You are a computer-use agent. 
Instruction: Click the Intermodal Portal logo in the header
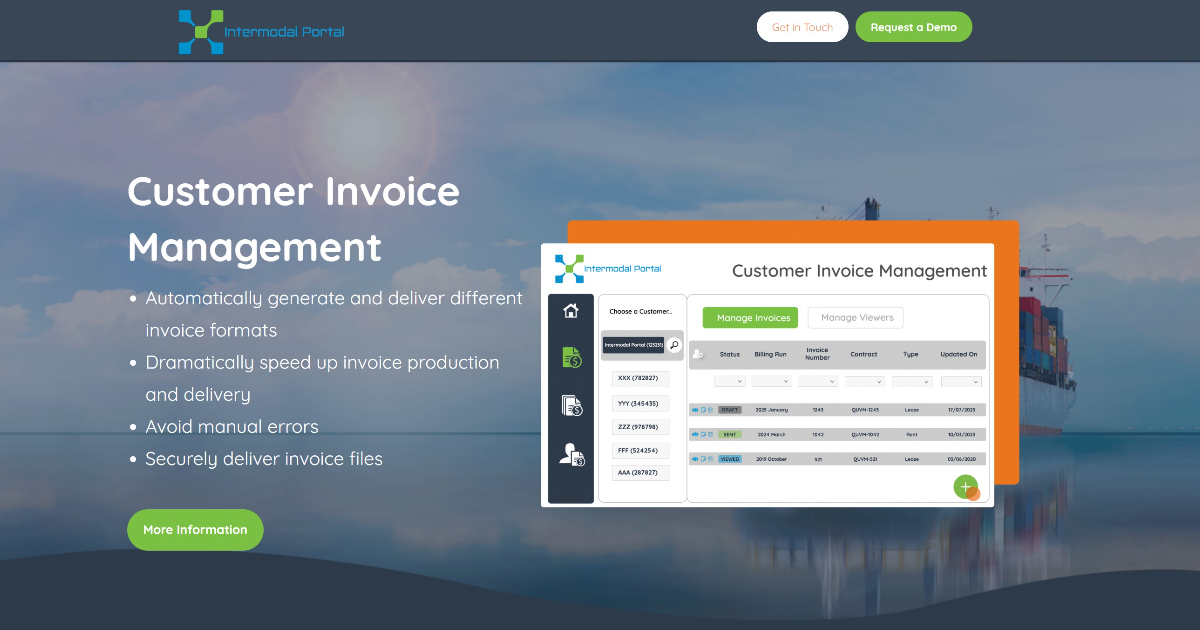coord(260,30)
